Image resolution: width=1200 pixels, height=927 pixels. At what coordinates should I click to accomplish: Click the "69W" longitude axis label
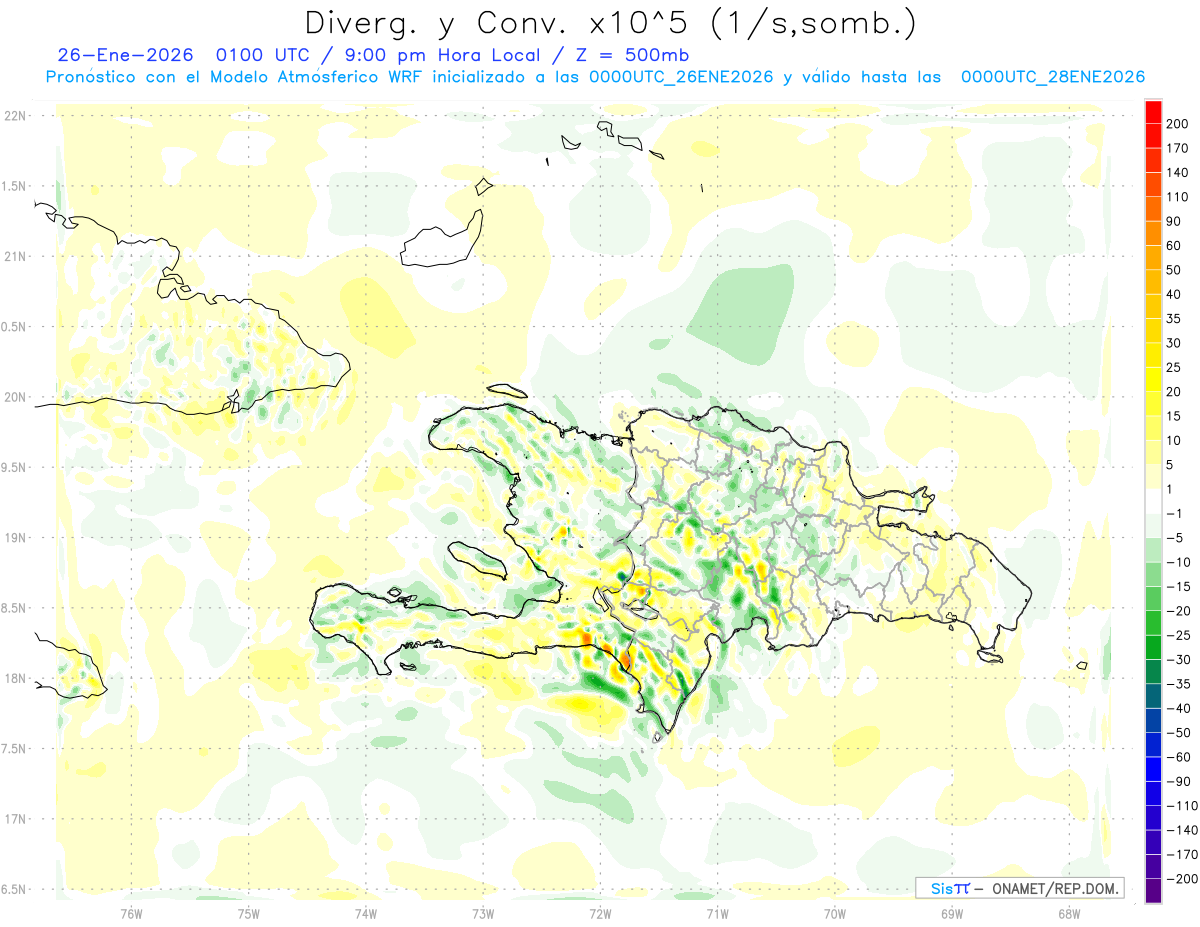click(x=952, y=914)
